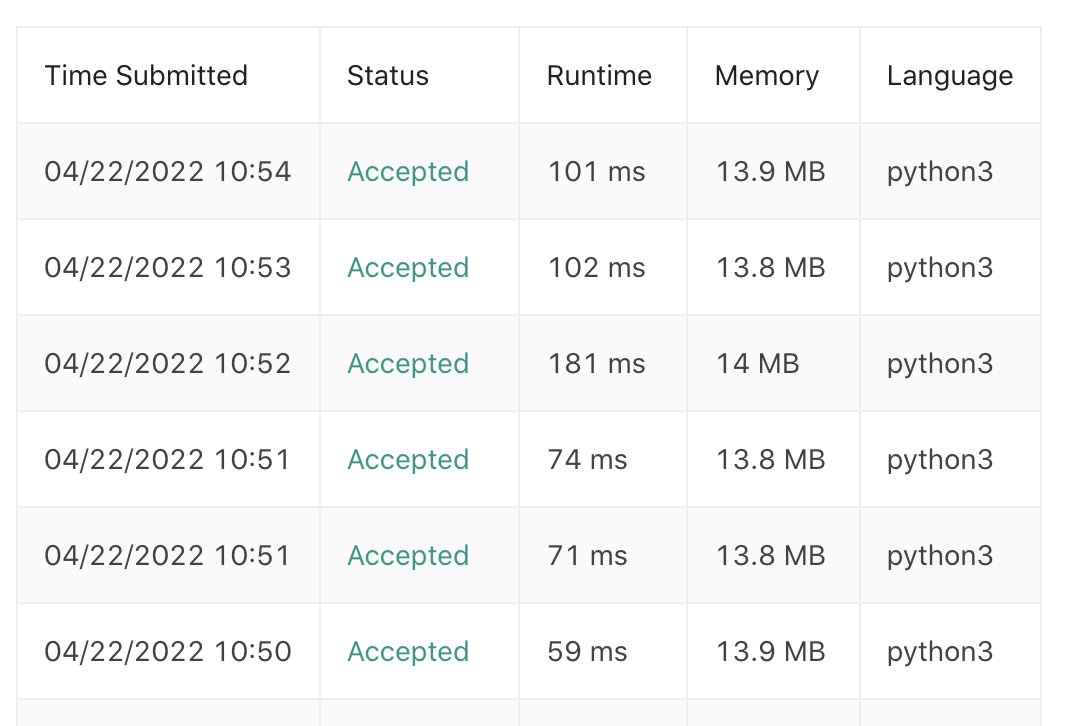Click the Time Submitted column header
Image resolution: width=1078 pixels, height=726 pixels.
(x=146, y=76)
